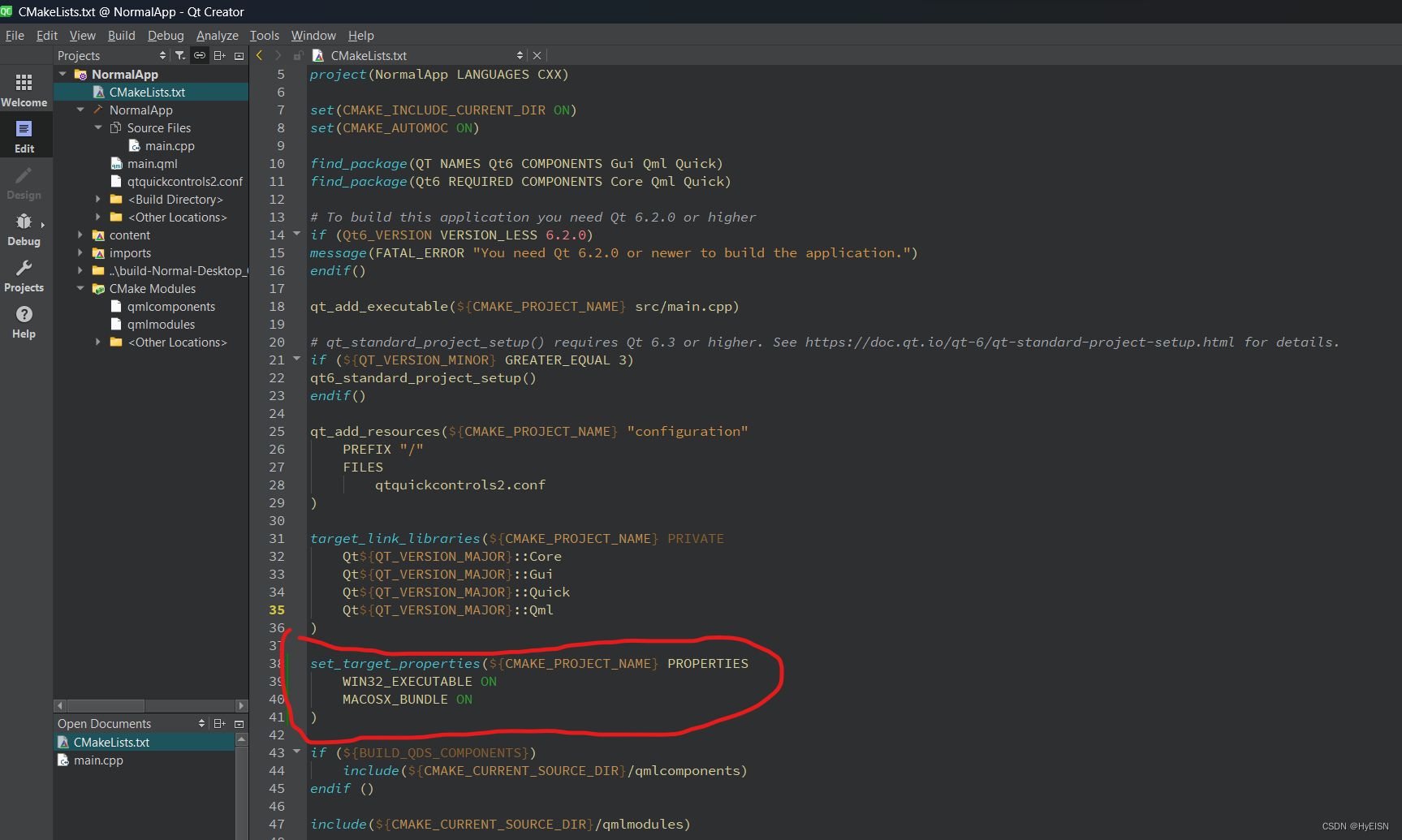This screenshot has height=840, width=1402.
Task: Click the Go Forward arrow in editor toolbar
Action: pyautogui.click(x=277, y=55)
